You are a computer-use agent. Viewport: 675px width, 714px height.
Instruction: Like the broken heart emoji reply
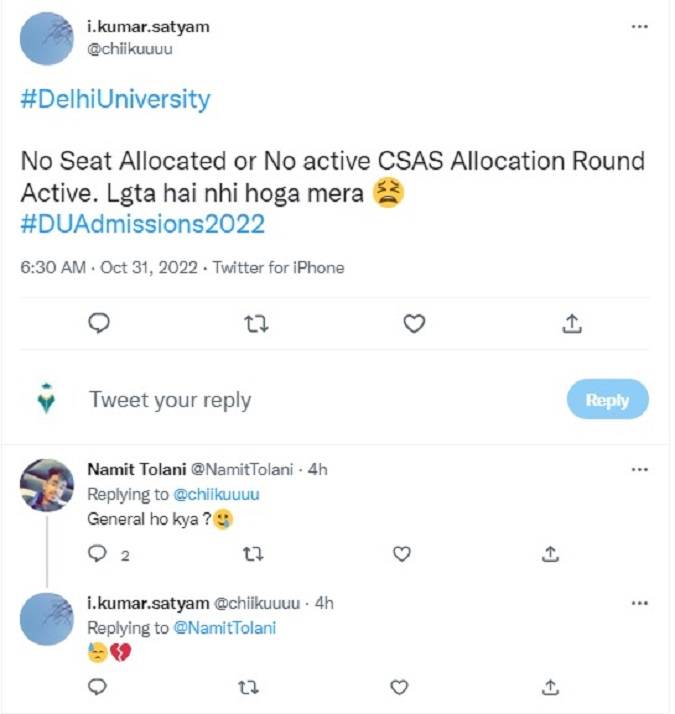[x=399, y=687]
